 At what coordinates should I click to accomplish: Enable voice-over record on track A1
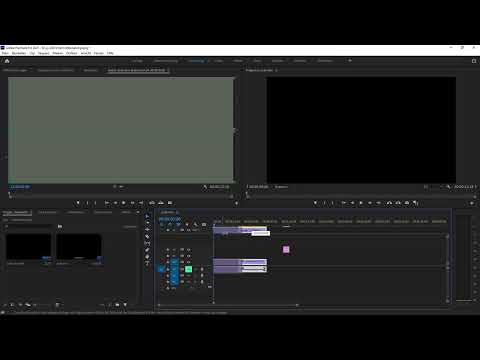[x=202, y=269]
